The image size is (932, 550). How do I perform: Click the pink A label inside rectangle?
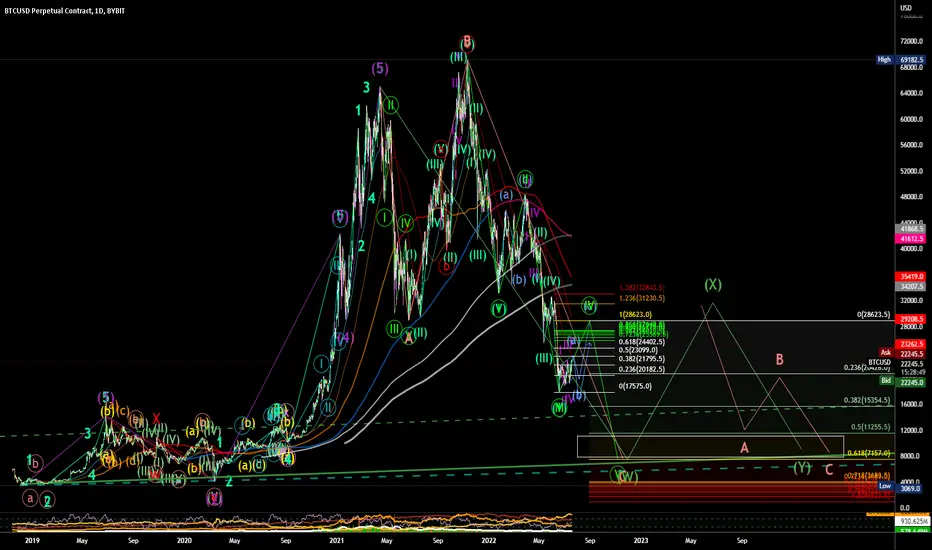(x=744, y=448)
